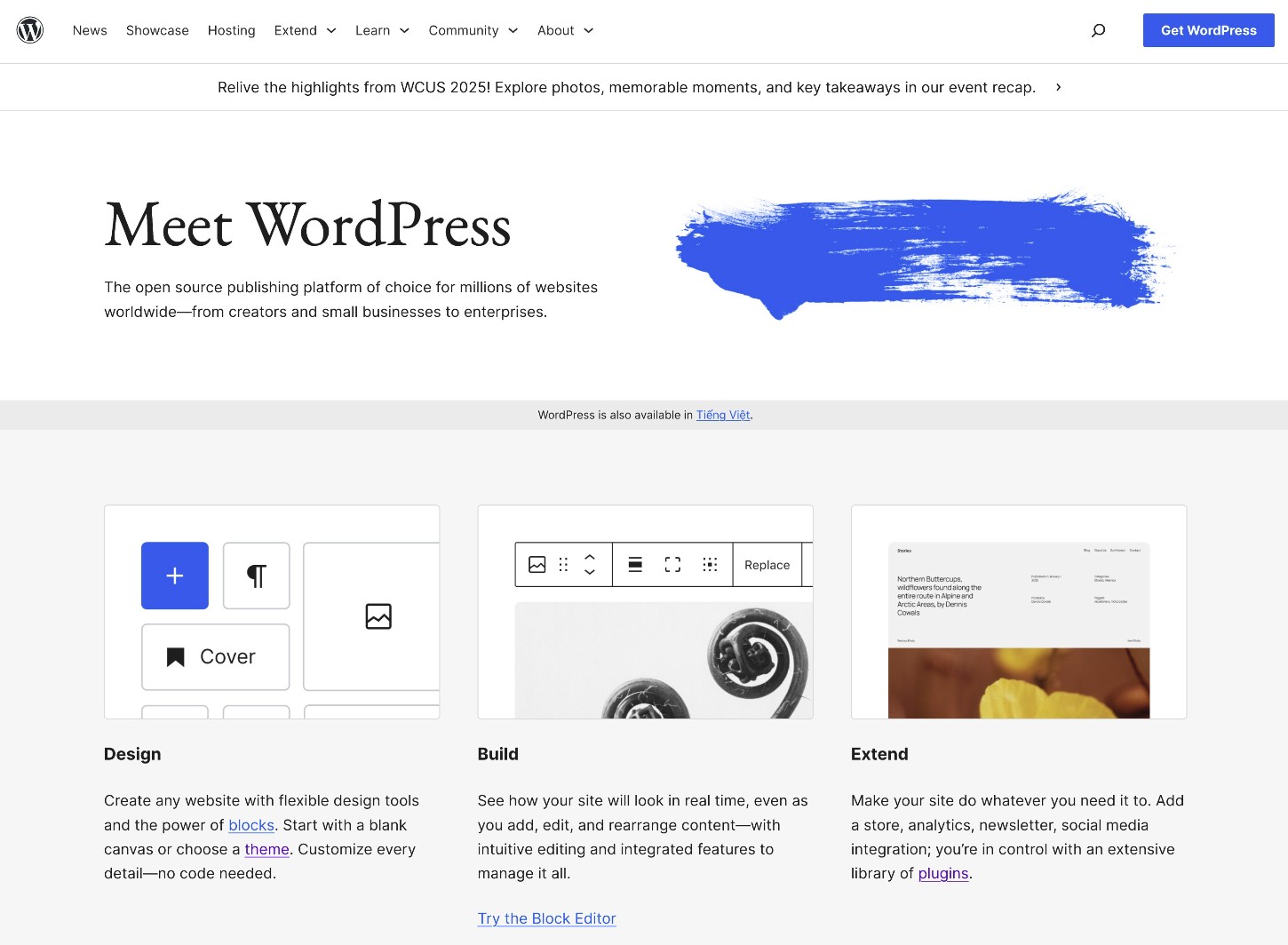1288x945 pixels.
Task: Select the alignment icon in the block toolbar
Action: (633, 564)
